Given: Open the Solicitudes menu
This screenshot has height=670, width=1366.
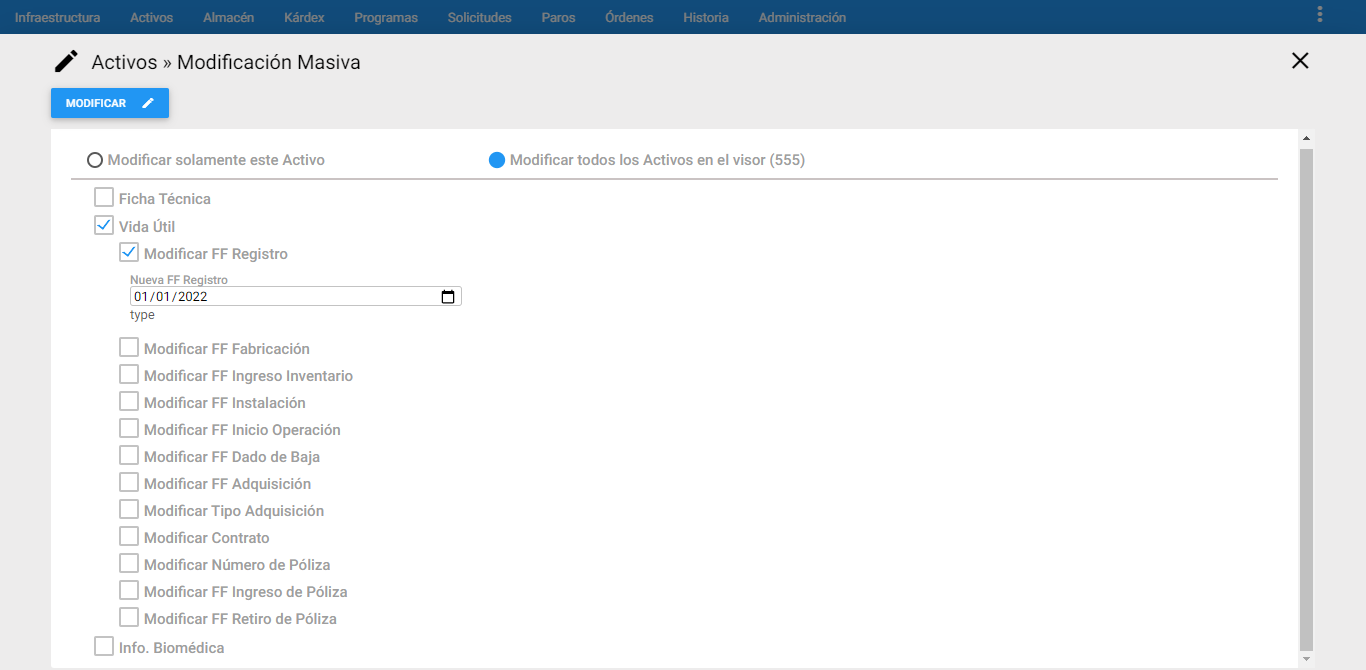Looking at the screenshot, I should tap(480, 17).
